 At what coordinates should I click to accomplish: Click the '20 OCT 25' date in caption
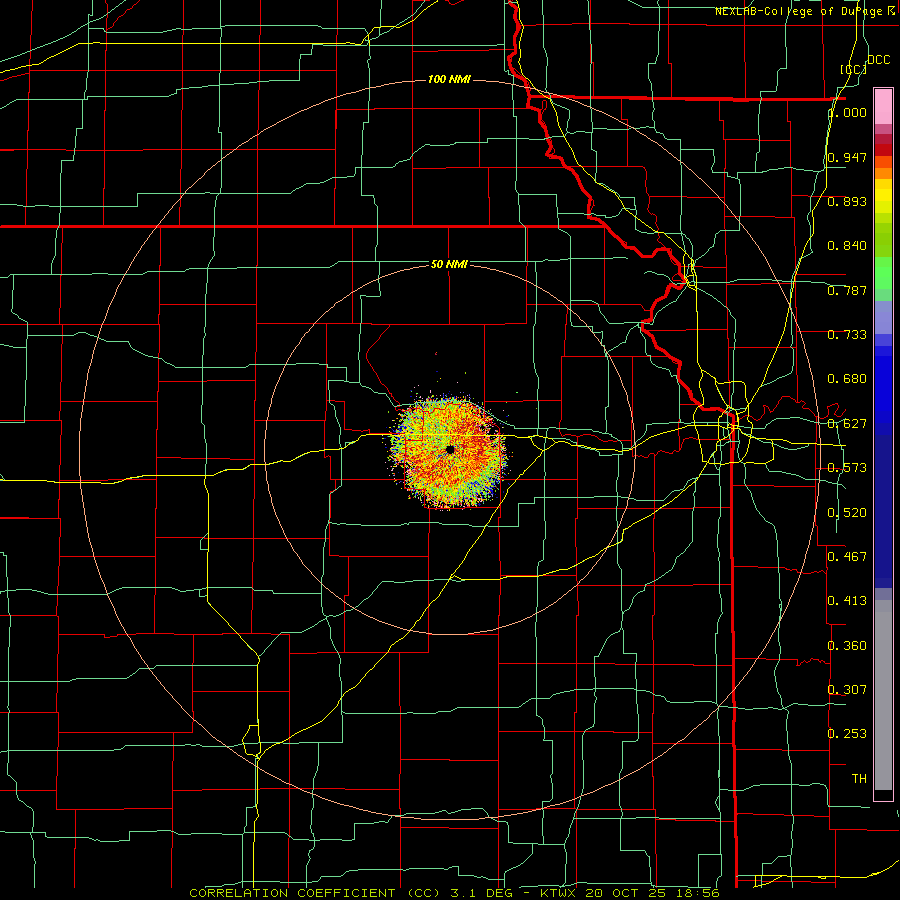(x=624, y=893)
